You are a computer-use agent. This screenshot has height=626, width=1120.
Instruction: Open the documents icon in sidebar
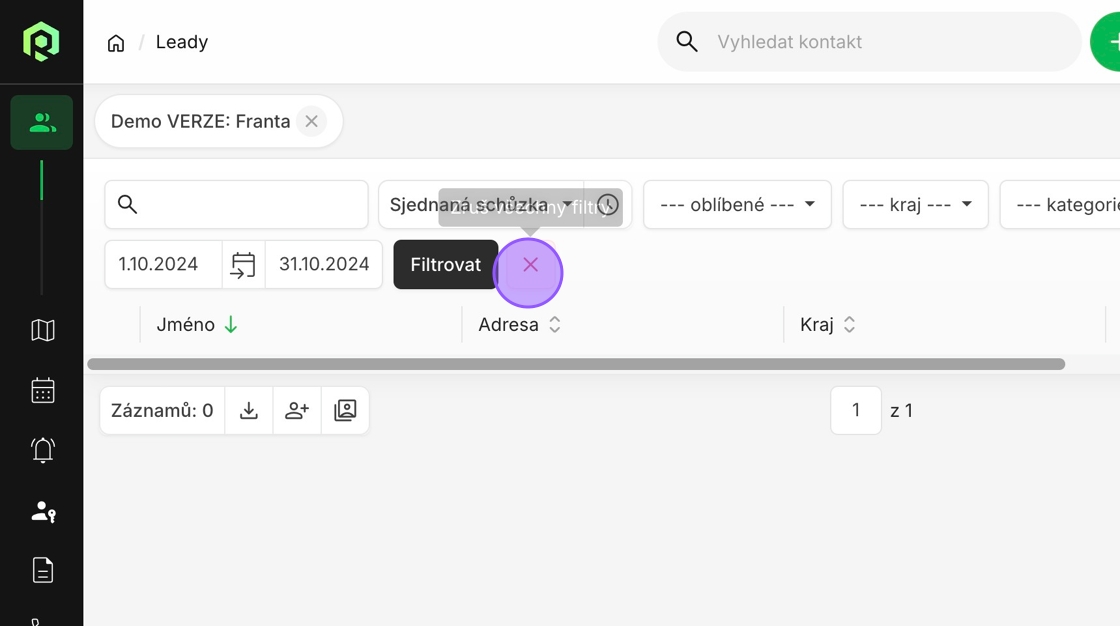pyautogui.click(x=42, y=570)
